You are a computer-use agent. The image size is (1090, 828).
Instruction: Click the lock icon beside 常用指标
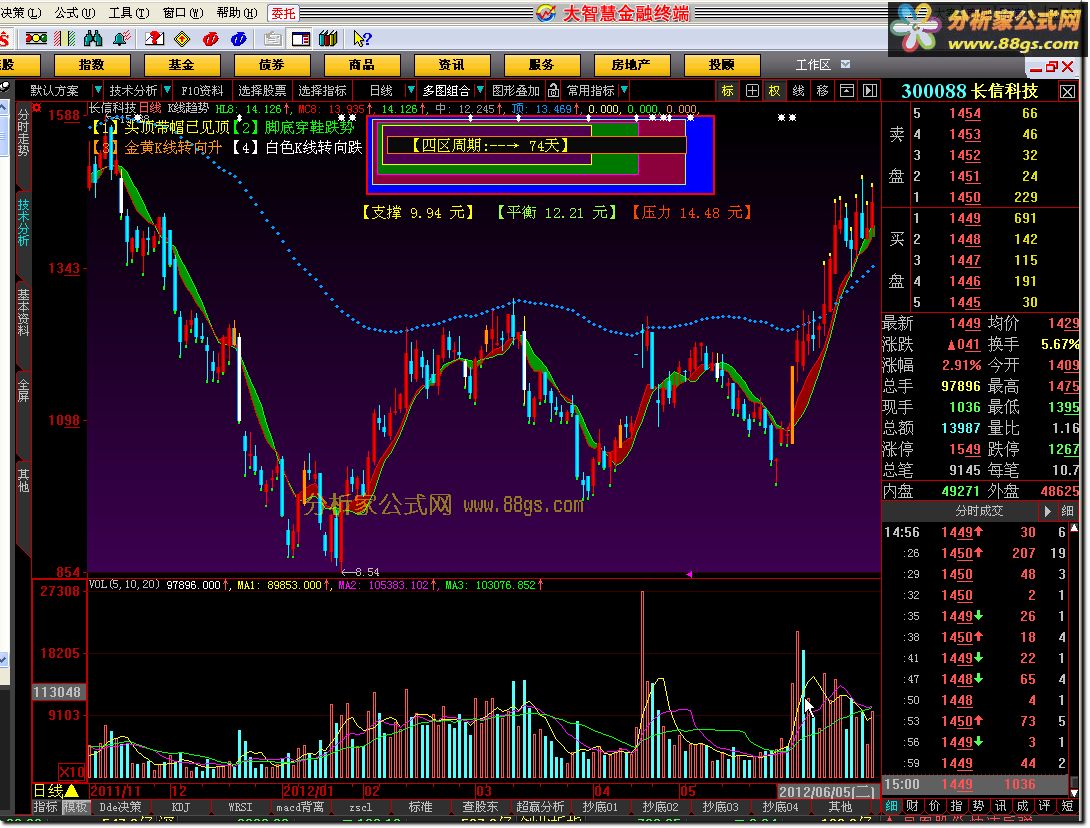coord(553,90)
